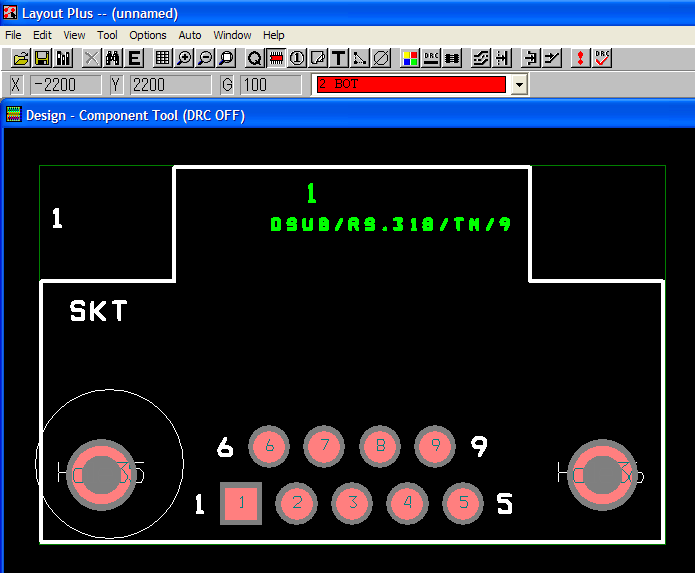Open the Color settings icon
695x573 pixels.
tap(410, 58)
